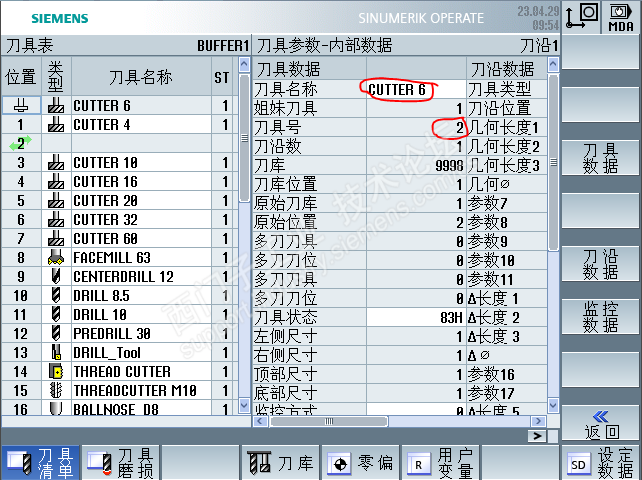
Task: Click the 刀具名称 column header in tool list
Action: pyautogui.click(x=141, y=77)
